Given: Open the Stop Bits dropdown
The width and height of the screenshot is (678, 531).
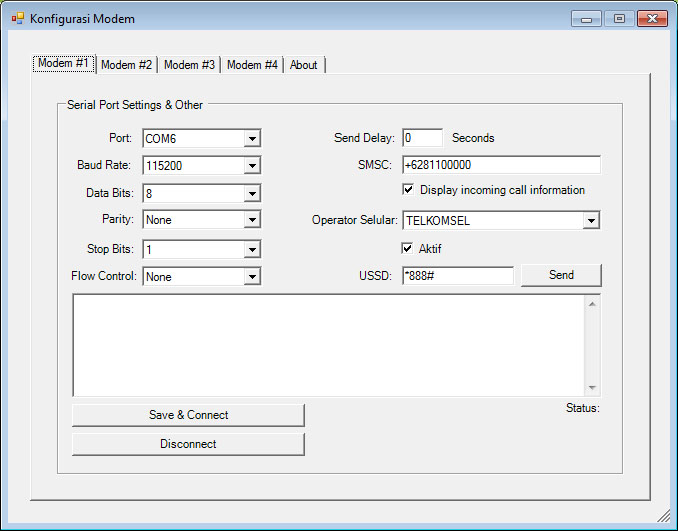Looking at the screenshot, I should point(252,249).
